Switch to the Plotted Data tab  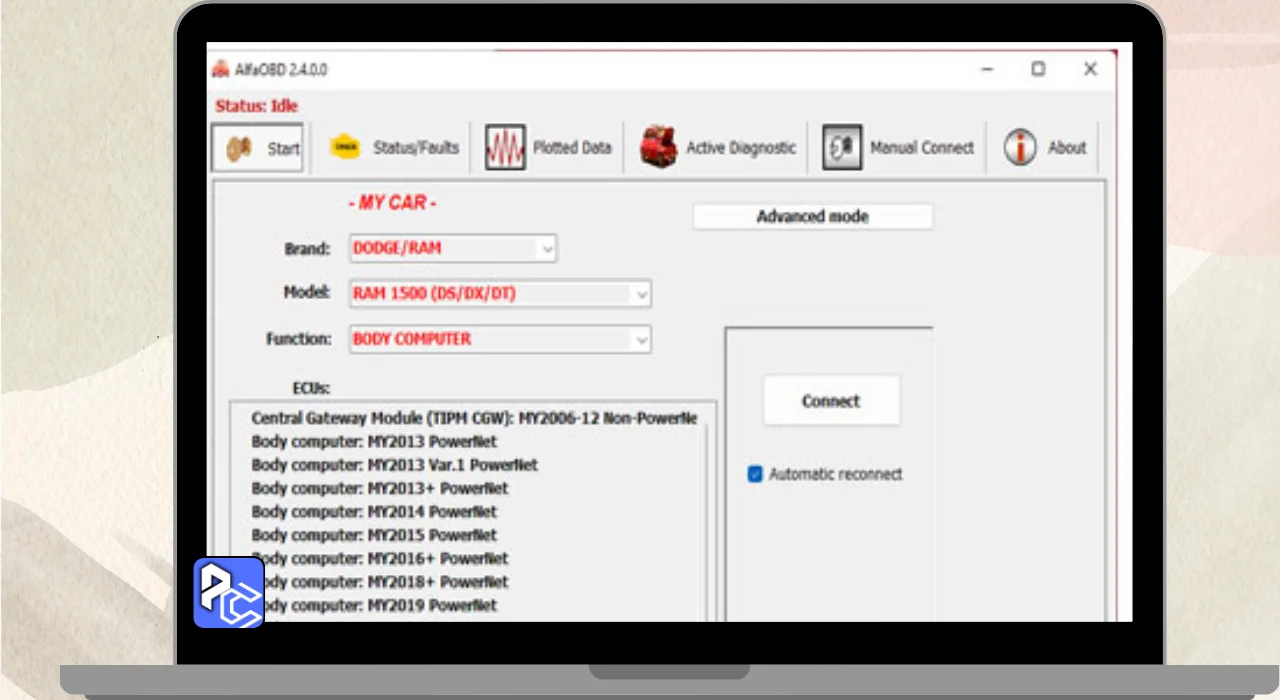pyautogui.click(x=572, y=147)
